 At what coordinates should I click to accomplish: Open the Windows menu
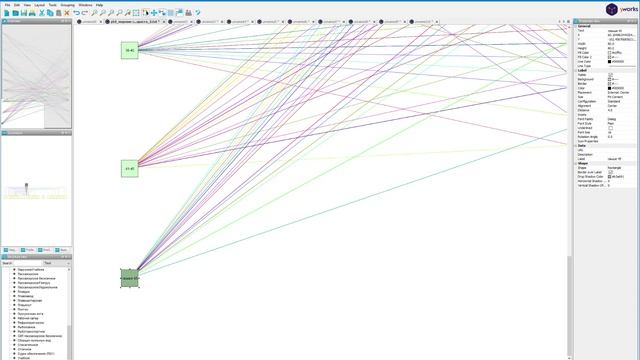tap(85, 5)
